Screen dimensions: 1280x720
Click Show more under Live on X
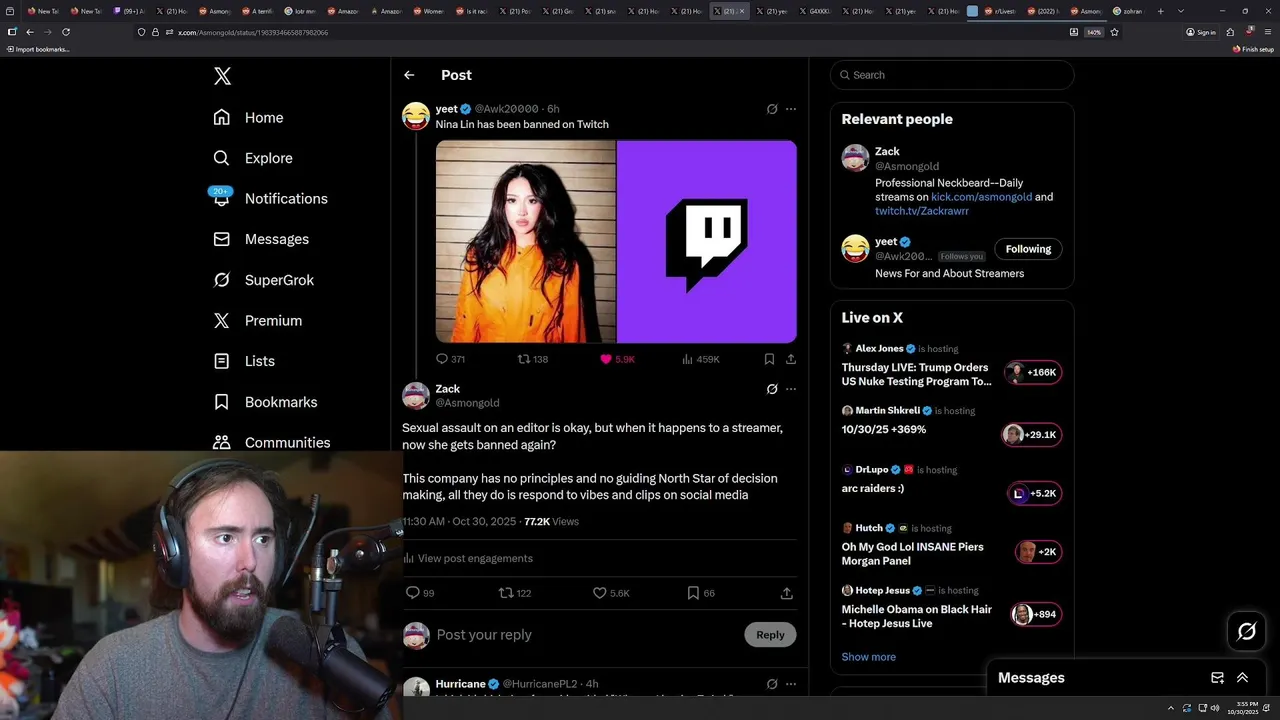coord(868,657)
